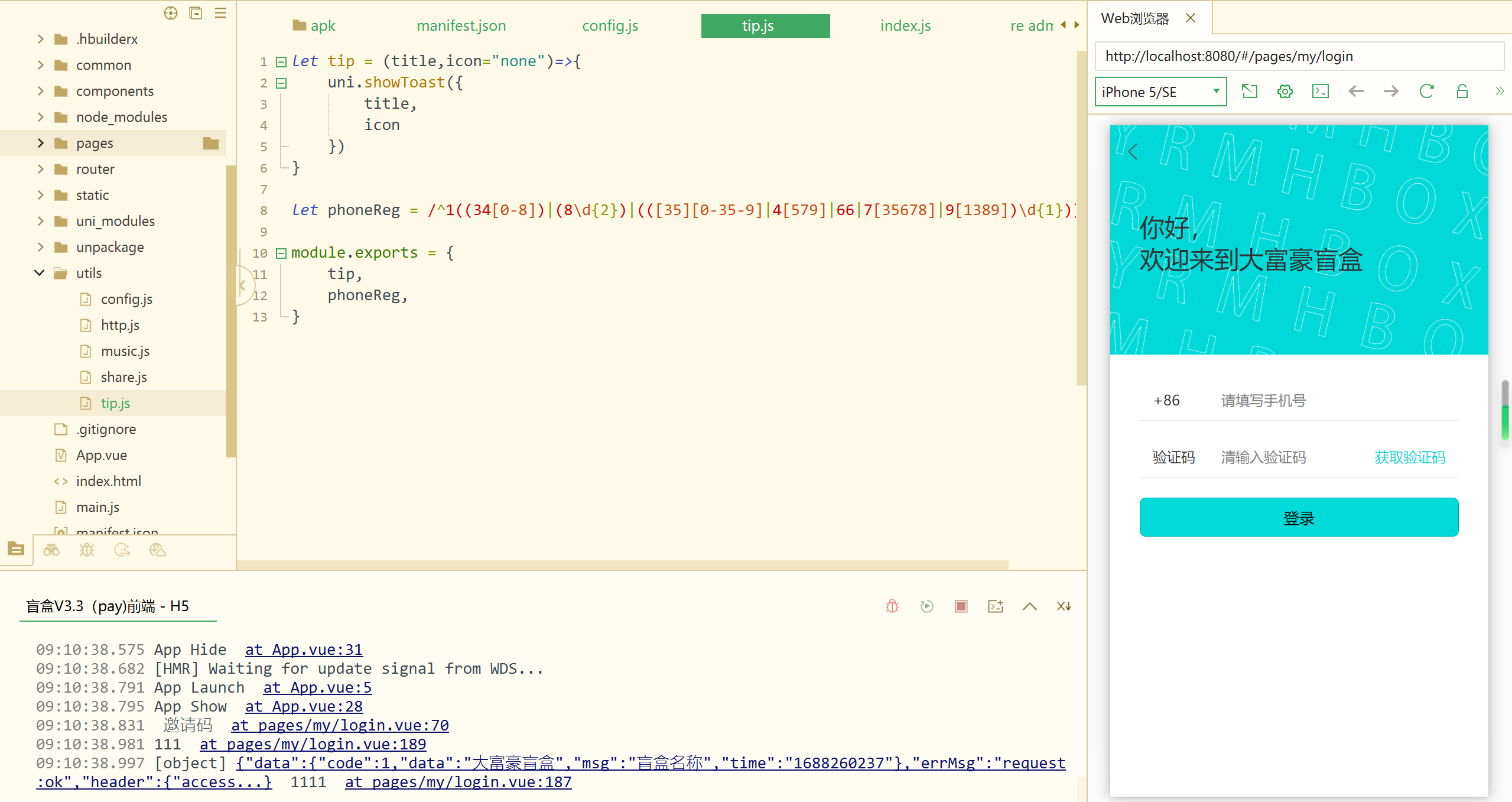Open the iPhone 5/SE device dropdown
The height and width of the screenshot is (802, 1512).
click(x=1160, y=92)
